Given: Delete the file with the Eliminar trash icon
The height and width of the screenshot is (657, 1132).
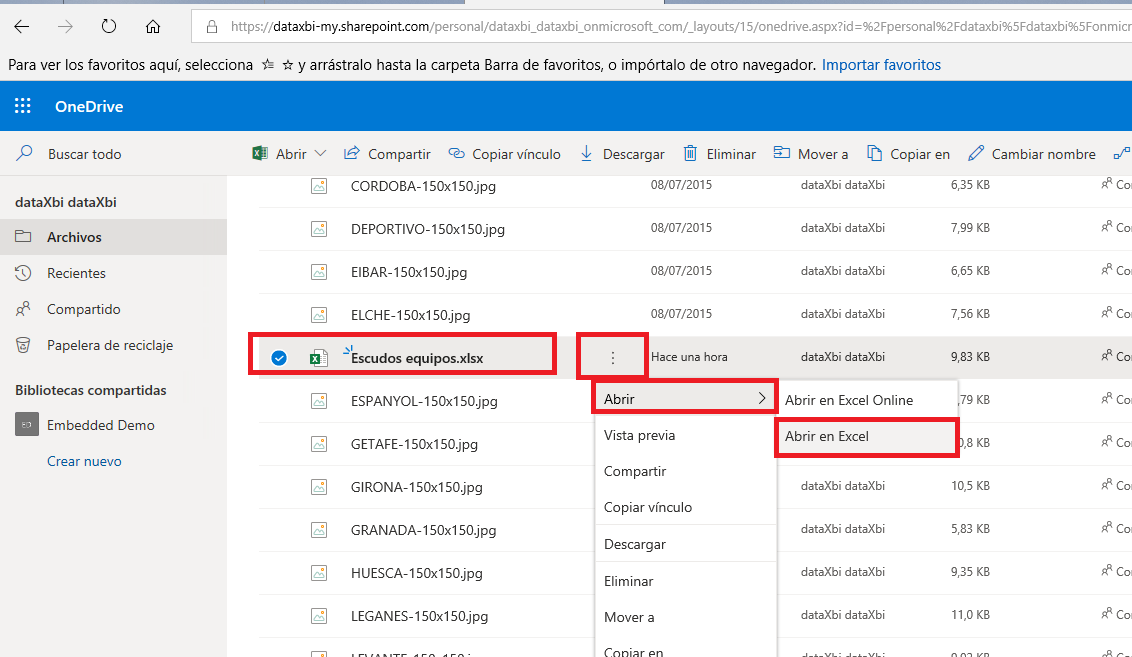Looking at the screenshot, I should [x=692, y=153].
